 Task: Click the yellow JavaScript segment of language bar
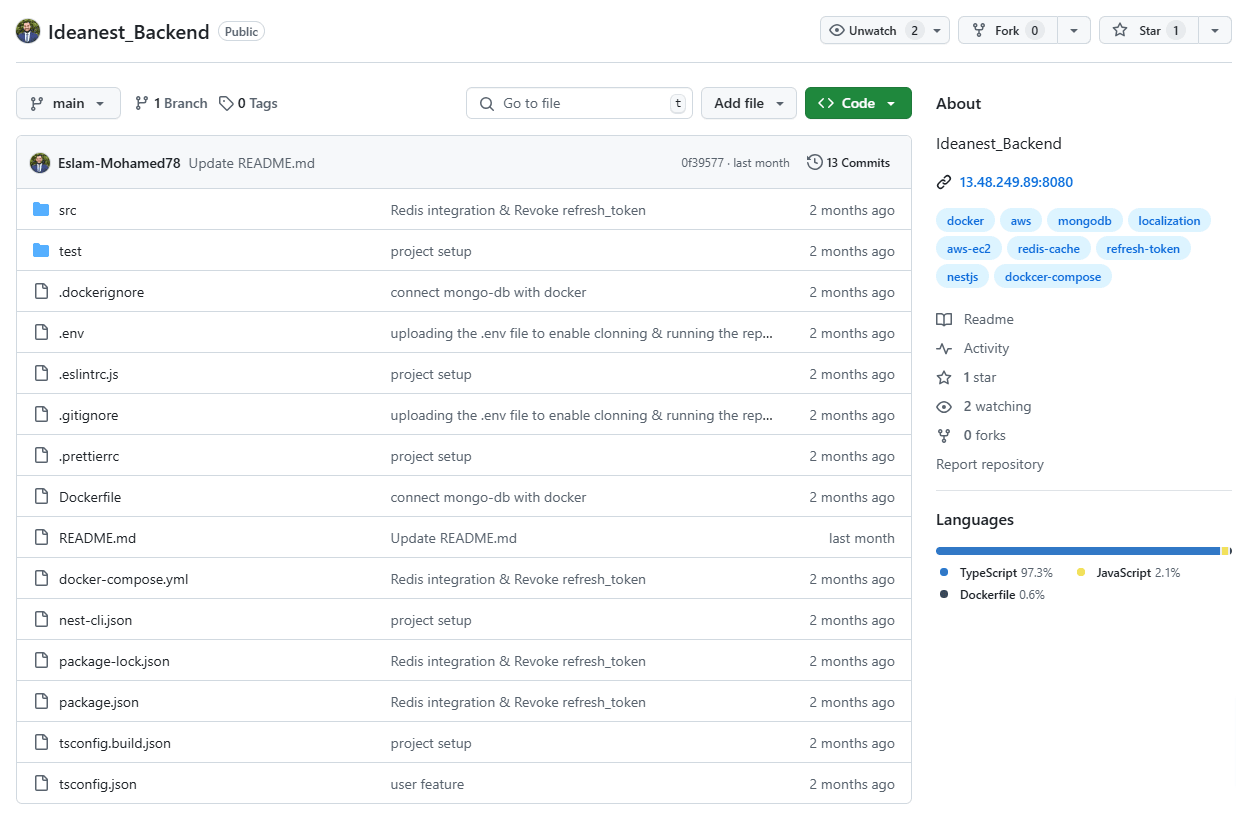[1225, 551]
